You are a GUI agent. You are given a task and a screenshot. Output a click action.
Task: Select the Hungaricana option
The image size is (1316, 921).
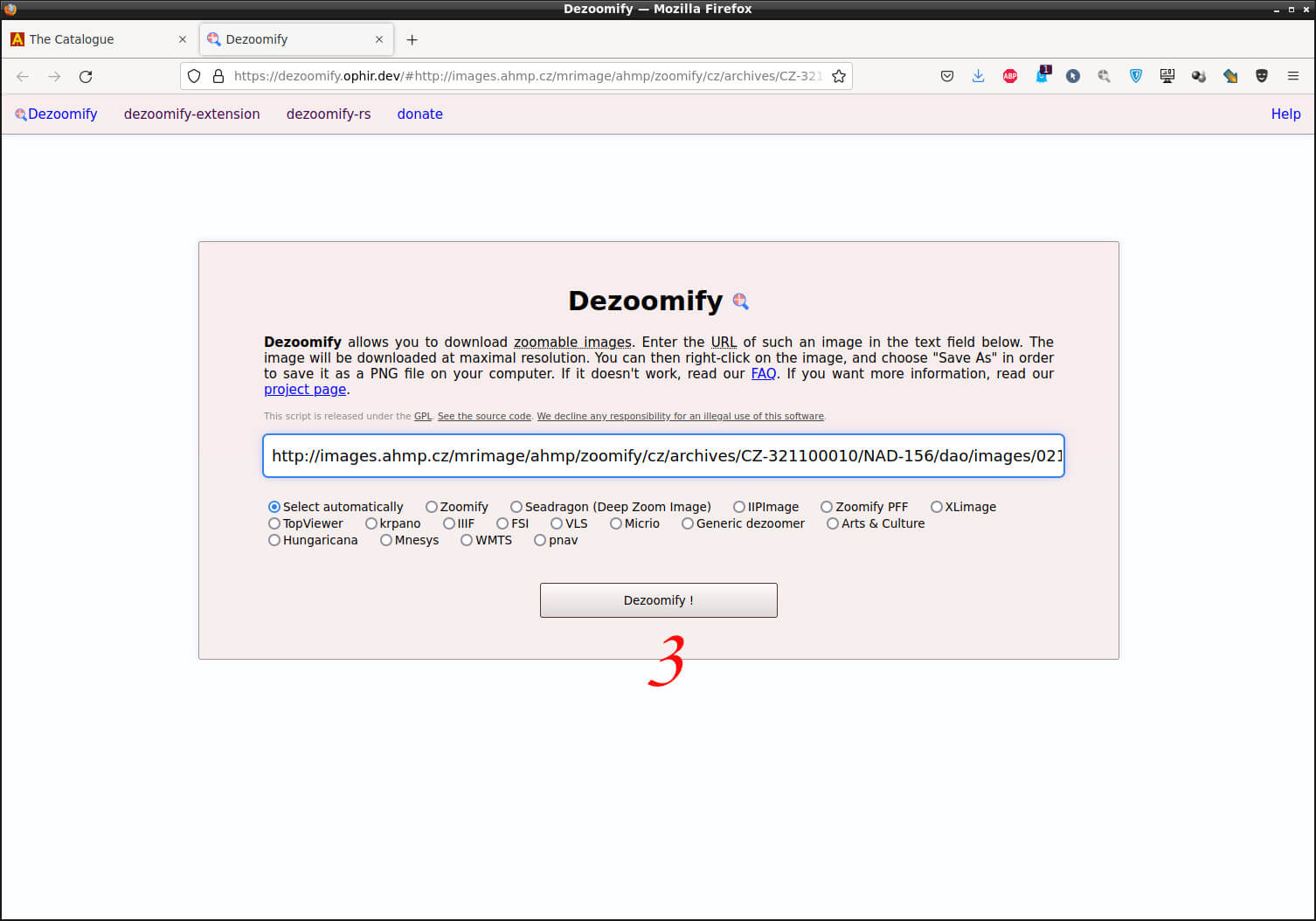[274, 540]
